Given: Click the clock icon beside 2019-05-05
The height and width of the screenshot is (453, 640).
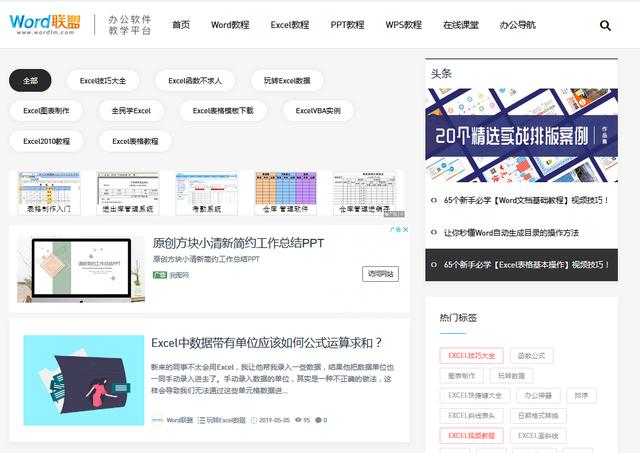Looking at the screenshot, I should [x=253, y=420].
